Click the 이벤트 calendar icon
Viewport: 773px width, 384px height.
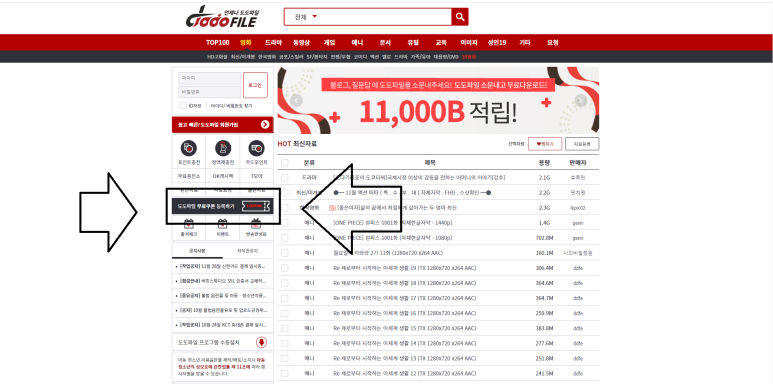pyautogui.click(x=223, y=223)
